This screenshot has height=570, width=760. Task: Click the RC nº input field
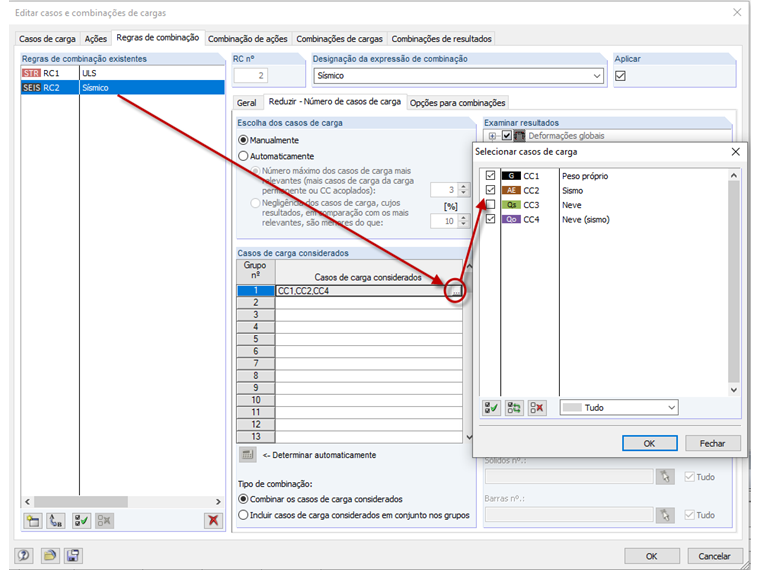coord(252,76)
